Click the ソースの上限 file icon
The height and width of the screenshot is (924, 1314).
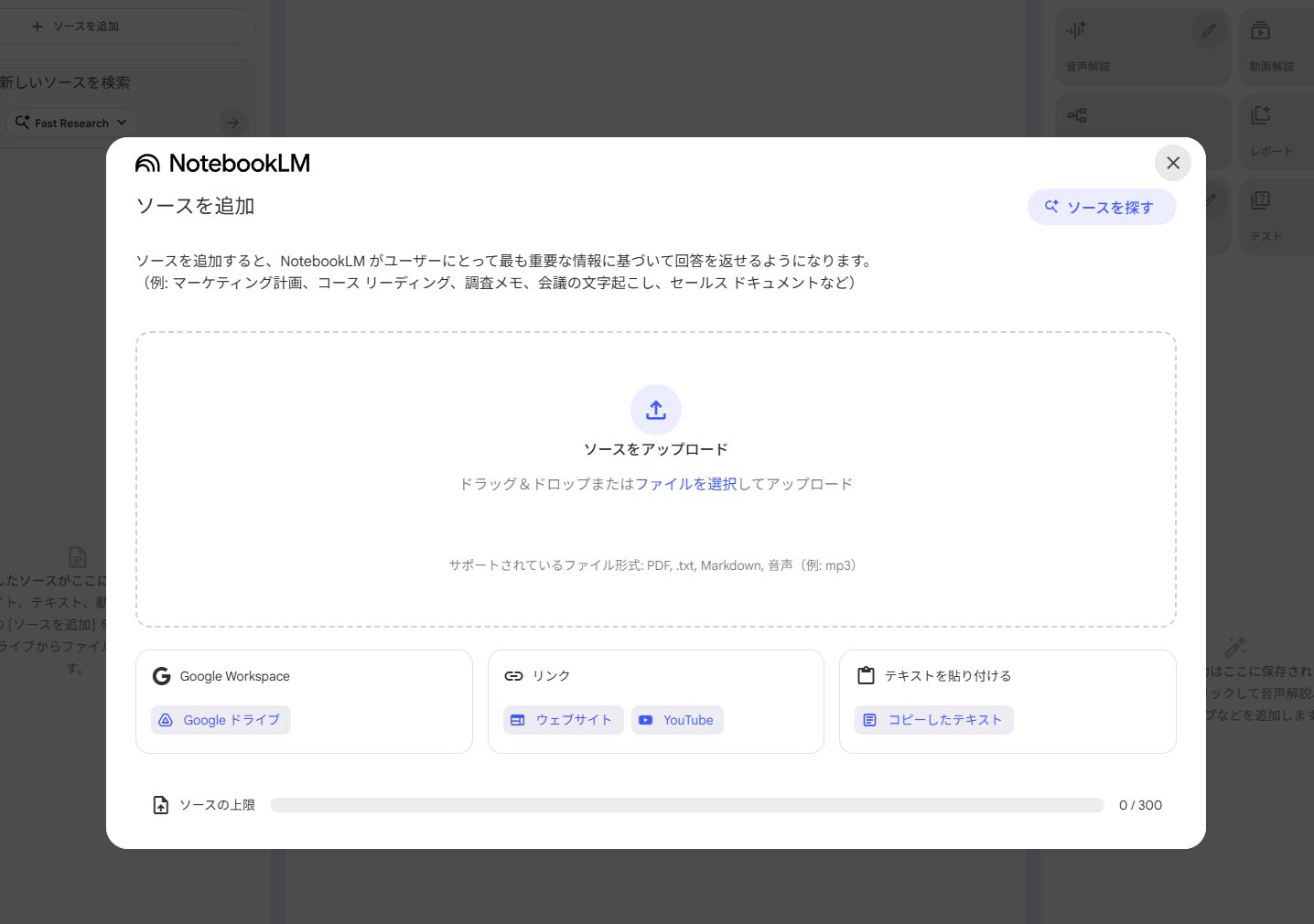point(161,805)
